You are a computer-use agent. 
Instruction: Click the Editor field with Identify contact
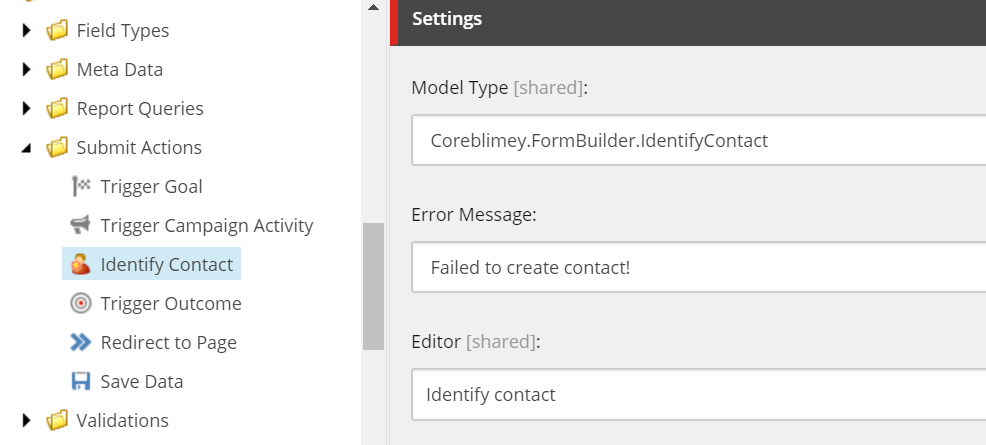tap(699, 395)
